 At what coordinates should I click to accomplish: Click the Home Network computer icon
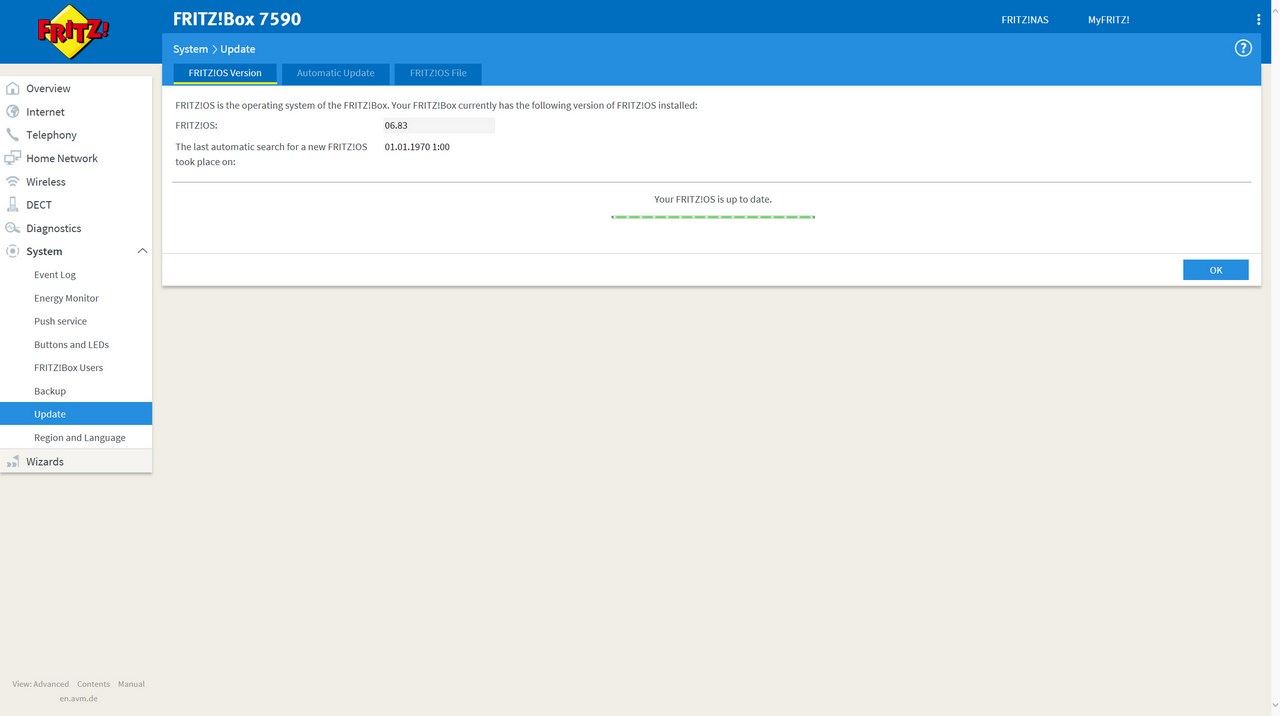[13, 158]
